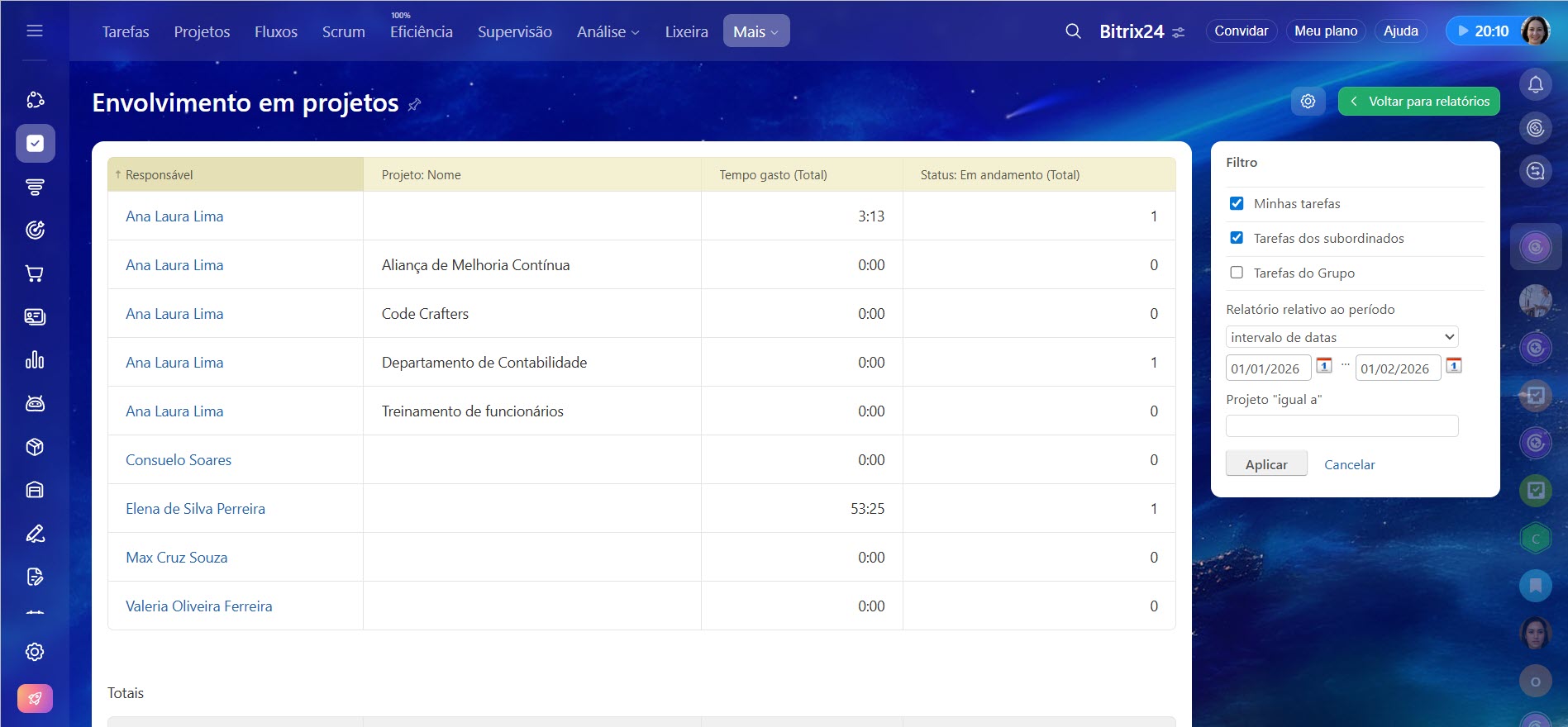Open report settings gear icon
The width and height of the screenshot is (1568, 727).
tap(1308, 102)
